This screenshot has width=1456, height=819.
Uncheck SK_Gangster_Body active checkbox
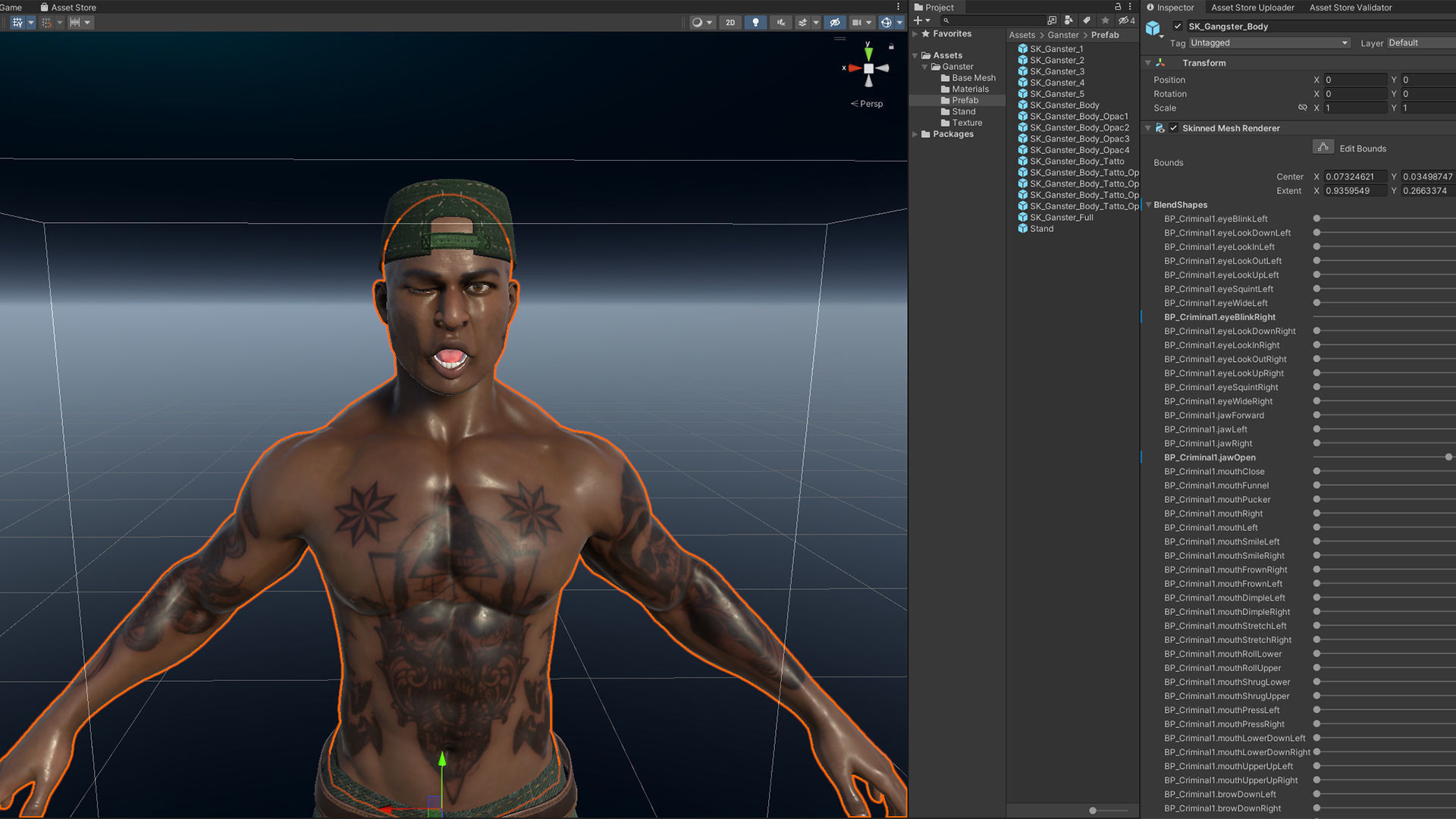pyautogui.click(x=1178, y=27)
